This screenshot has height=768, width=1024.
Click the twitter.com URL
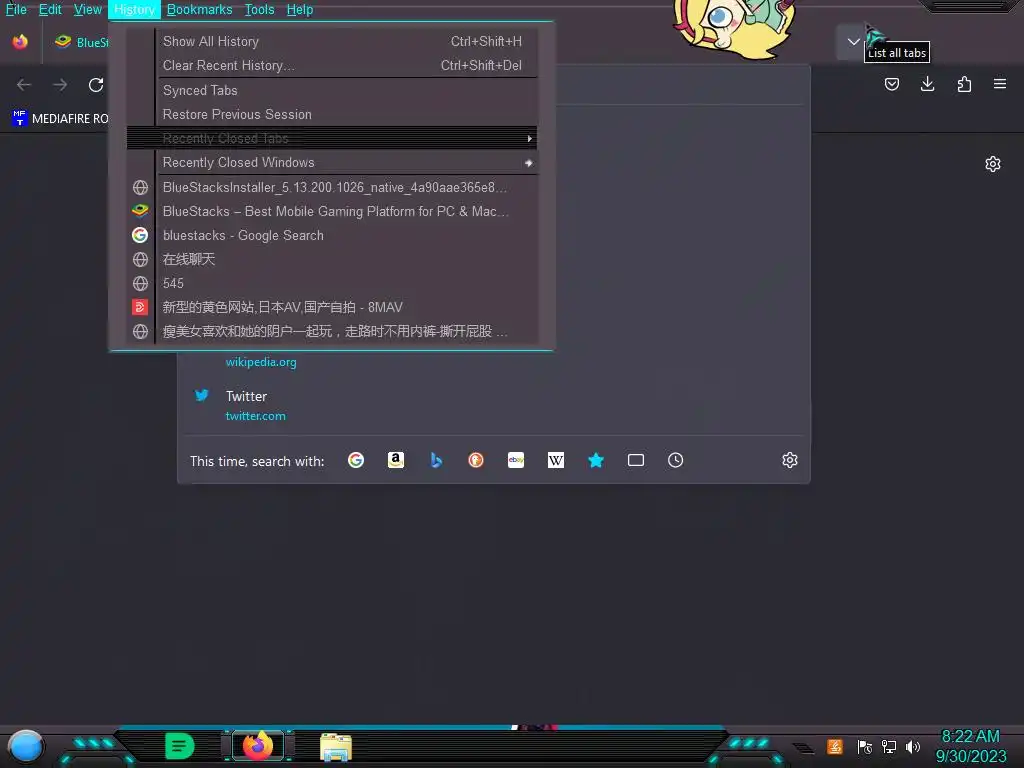pos(255,416)
